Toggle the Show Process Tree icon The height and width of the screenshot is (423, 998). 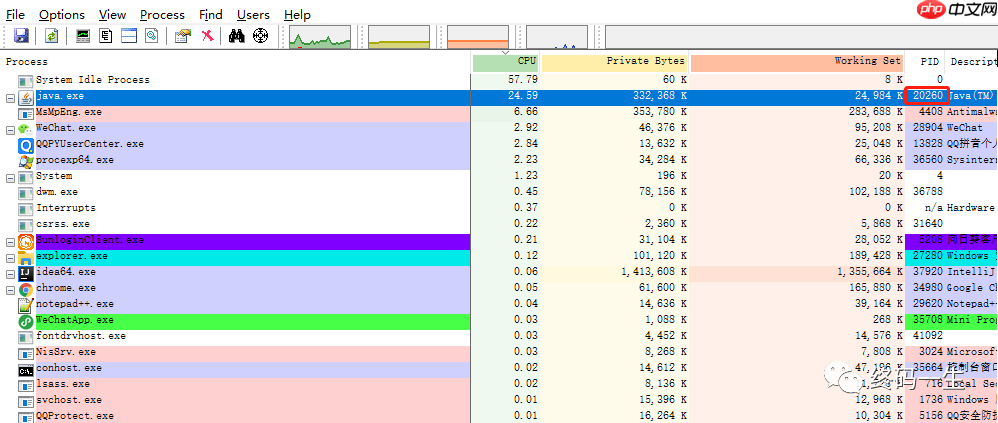(x=105, y=36)
